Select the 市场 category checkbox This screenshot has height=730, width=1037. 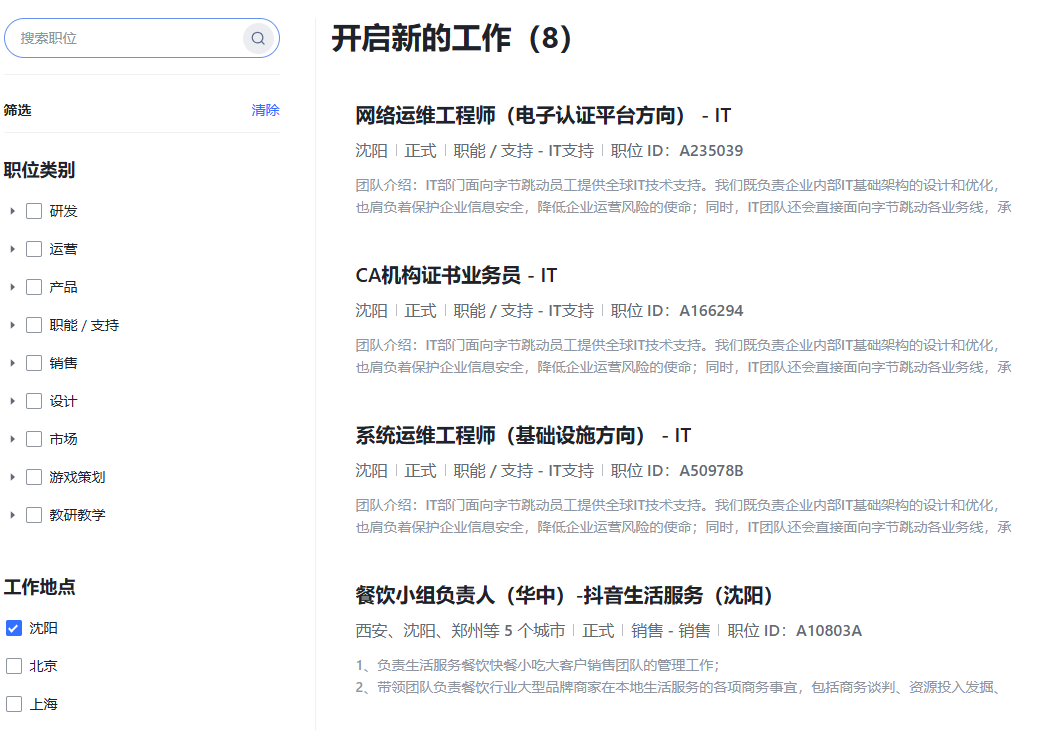point(34,439)
